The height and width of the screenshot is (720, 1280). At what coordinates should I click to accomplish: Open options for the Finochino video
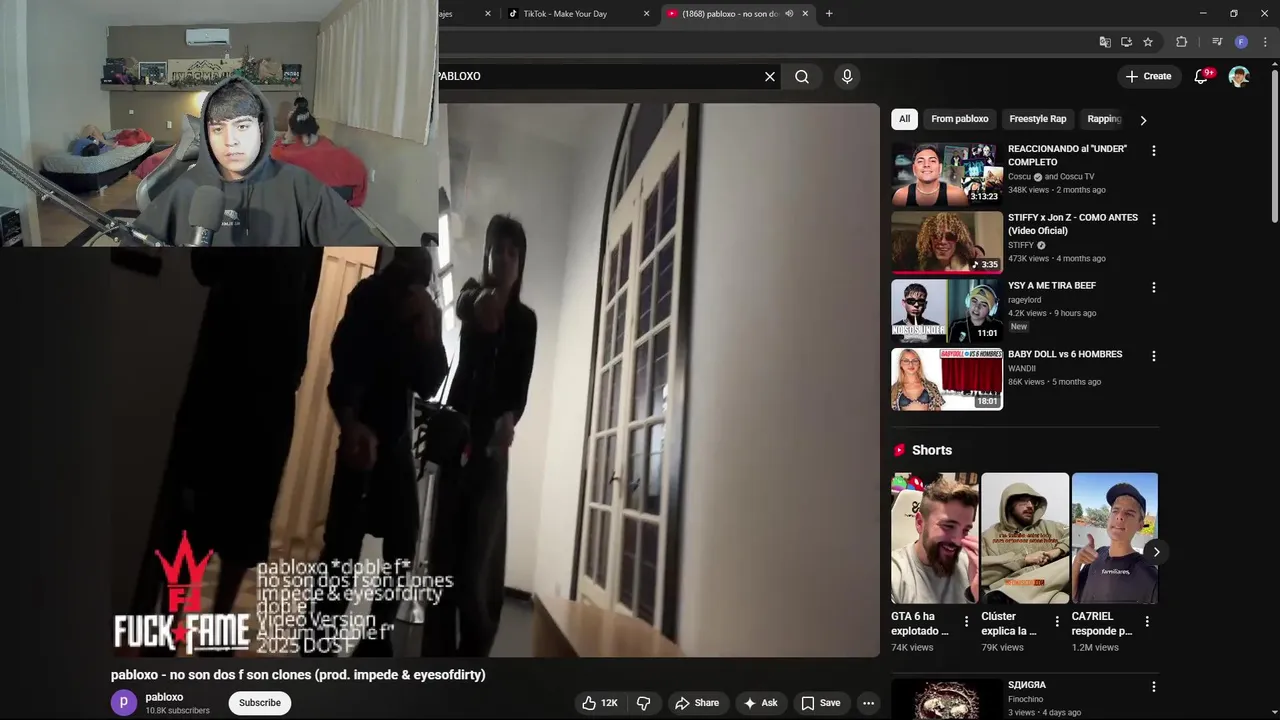(1153, 687)
